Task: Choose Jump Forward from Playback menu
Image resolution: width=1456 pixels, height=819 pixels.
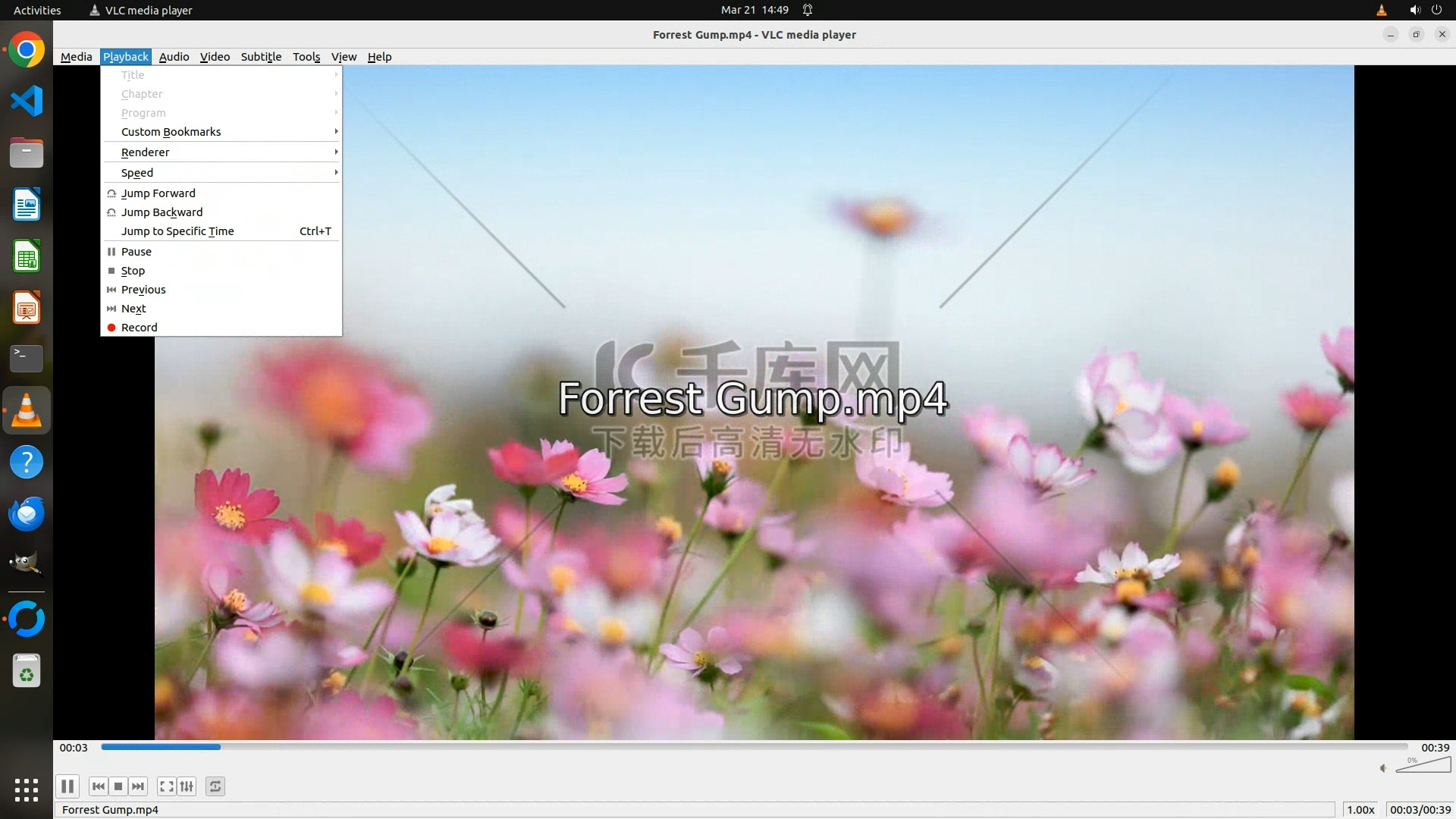Action: pos(158,193)
